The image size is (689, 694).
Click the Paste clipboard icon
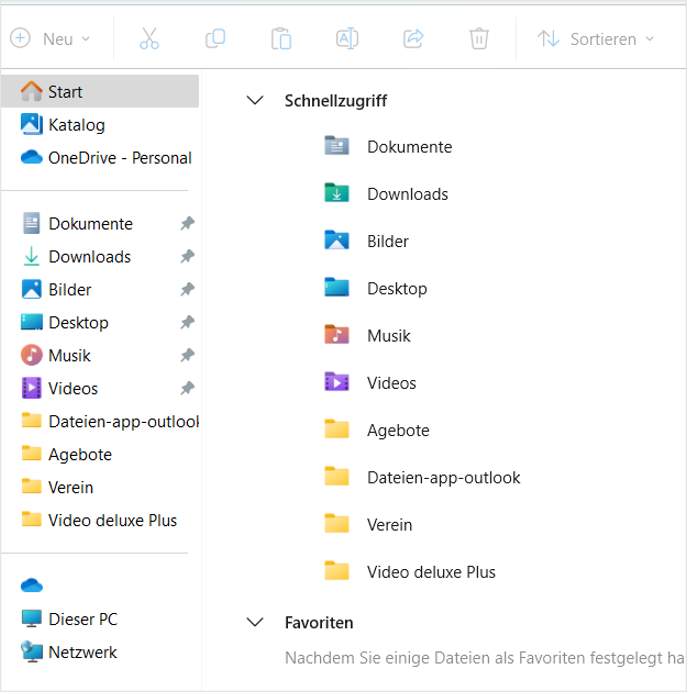(281, 39)
